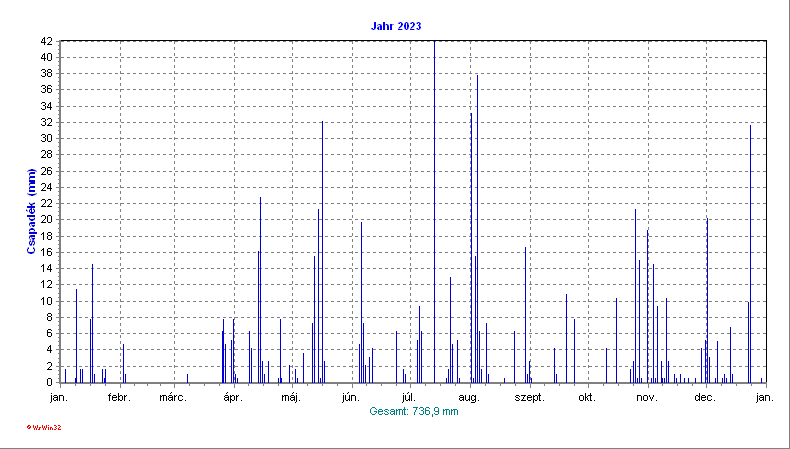Click the "dec." month label
790x449 pixels.
(705, 398)
